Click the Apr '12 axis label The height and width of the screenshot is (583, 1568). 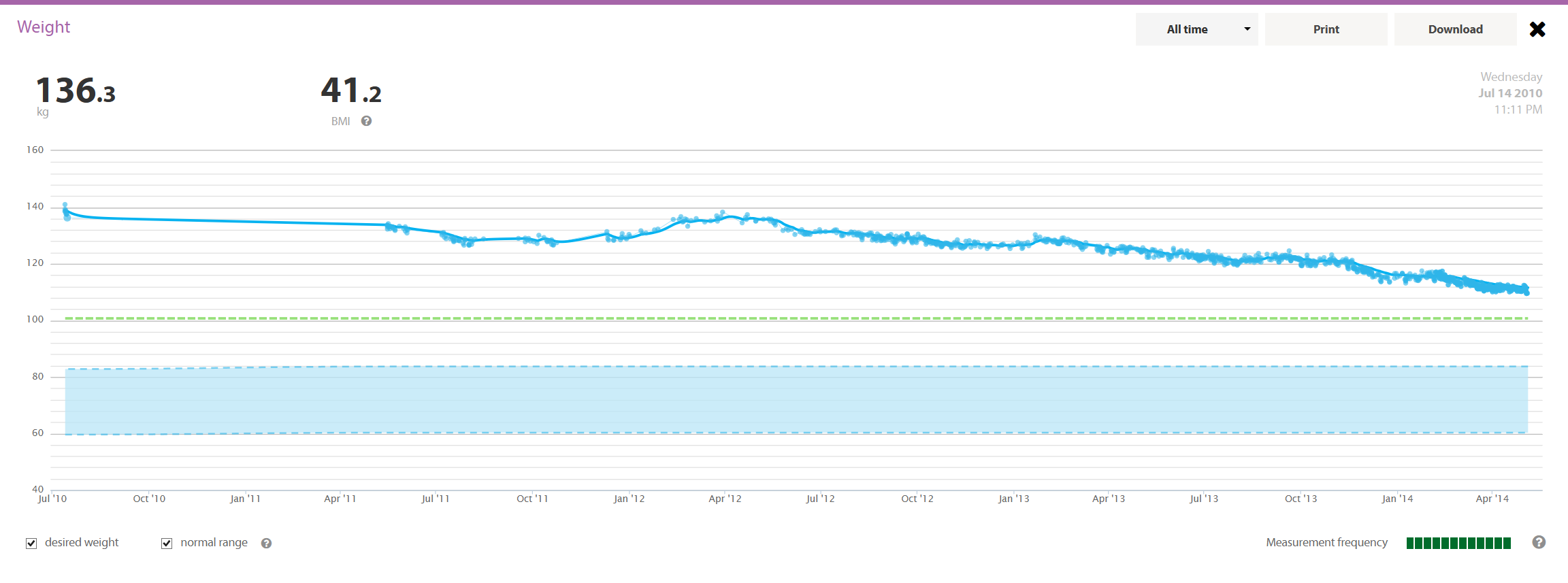point(725,499)
